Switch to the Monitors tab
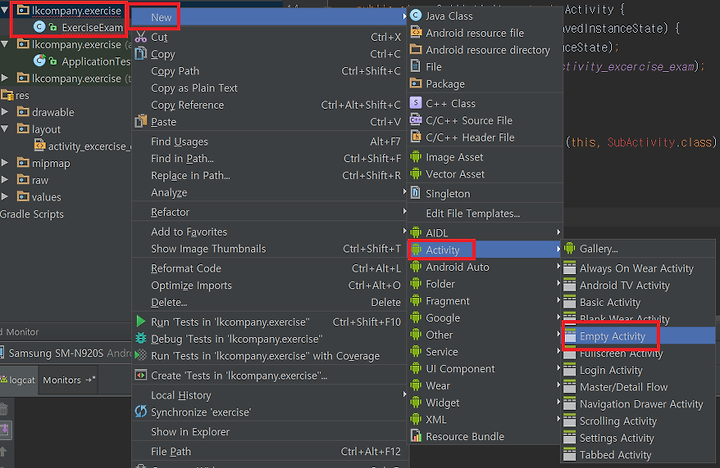The height and width of the screenshot is (468, 720). point(68,380)
